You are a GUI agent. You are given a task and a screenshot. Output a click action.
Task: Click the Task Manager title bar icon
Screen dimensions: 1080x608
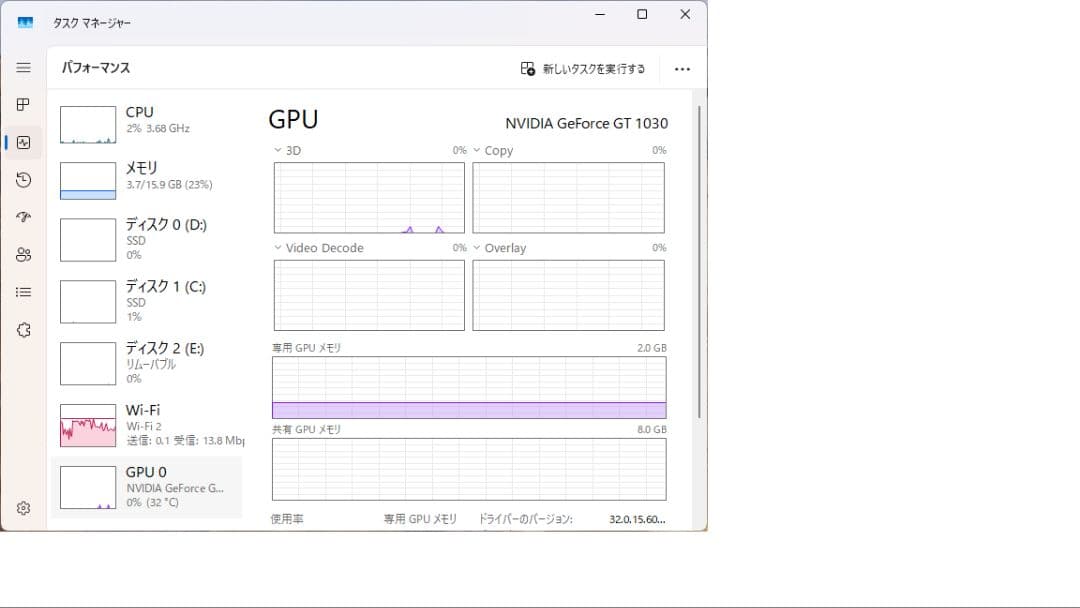click(x=24, y=20)
